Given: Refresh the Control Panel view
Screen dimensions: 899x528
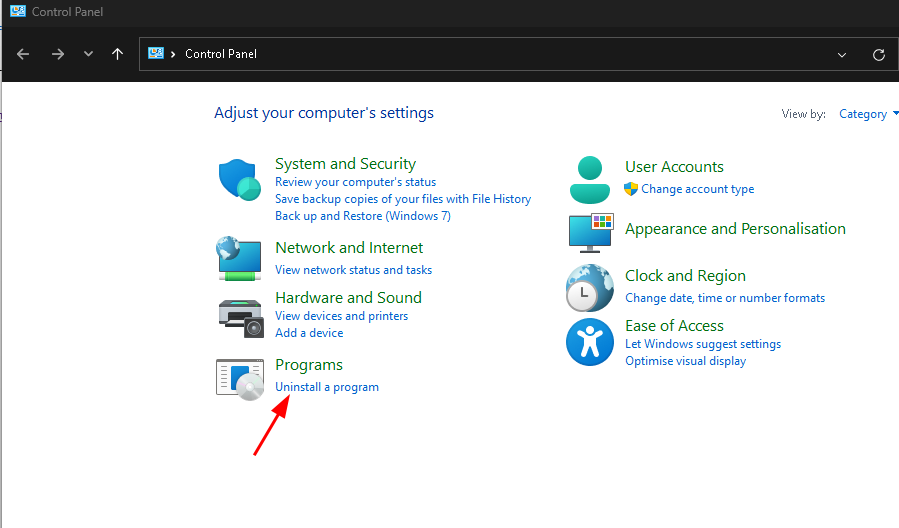Looking at the screenshot, I should pos(879,54).
